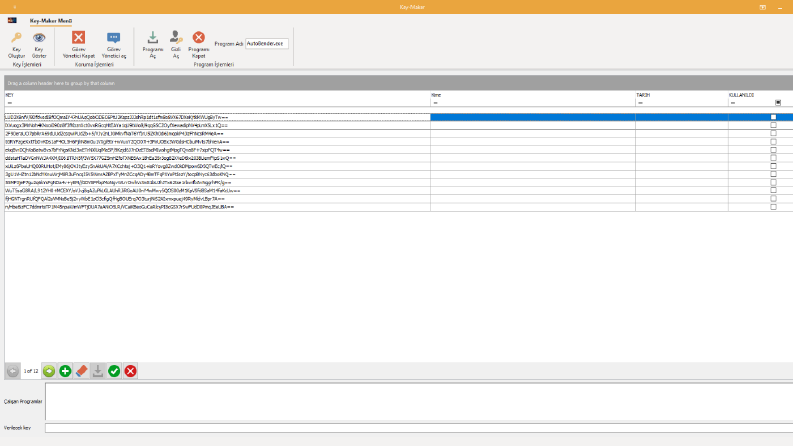Tick KULLANILDI checkbox for key starting 3gUzv
This screenshot has width=793, height=446.
coord(773,174)
